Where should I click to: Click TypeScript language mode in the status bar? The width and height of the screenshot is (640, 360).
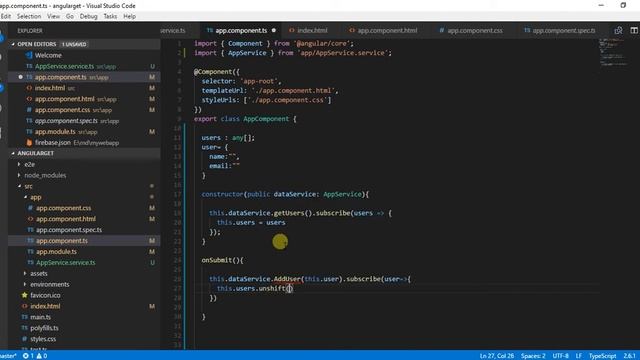pos(602,356)
